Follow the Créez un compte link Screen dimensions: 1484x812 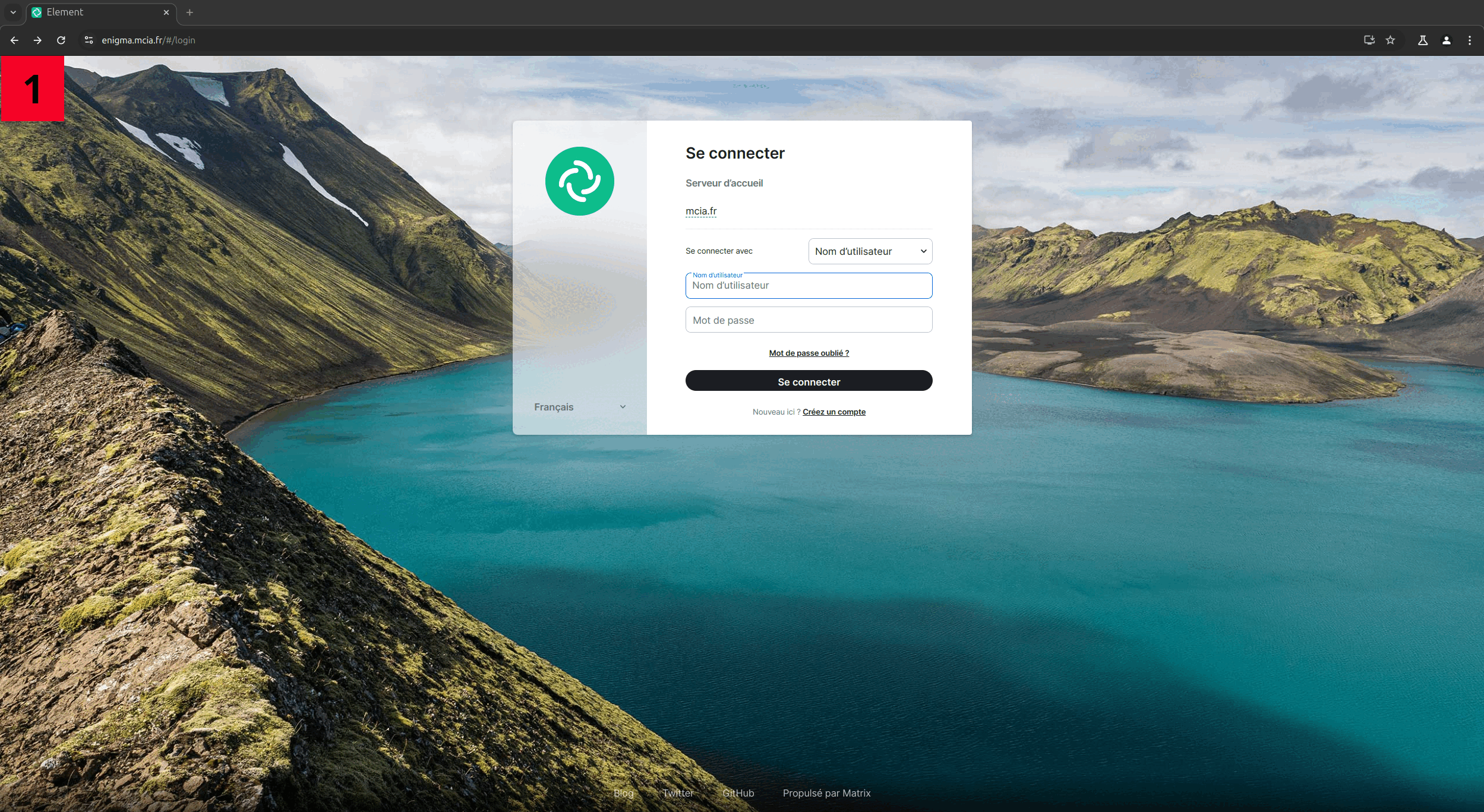pyautogui.click(x=833, y=412)
